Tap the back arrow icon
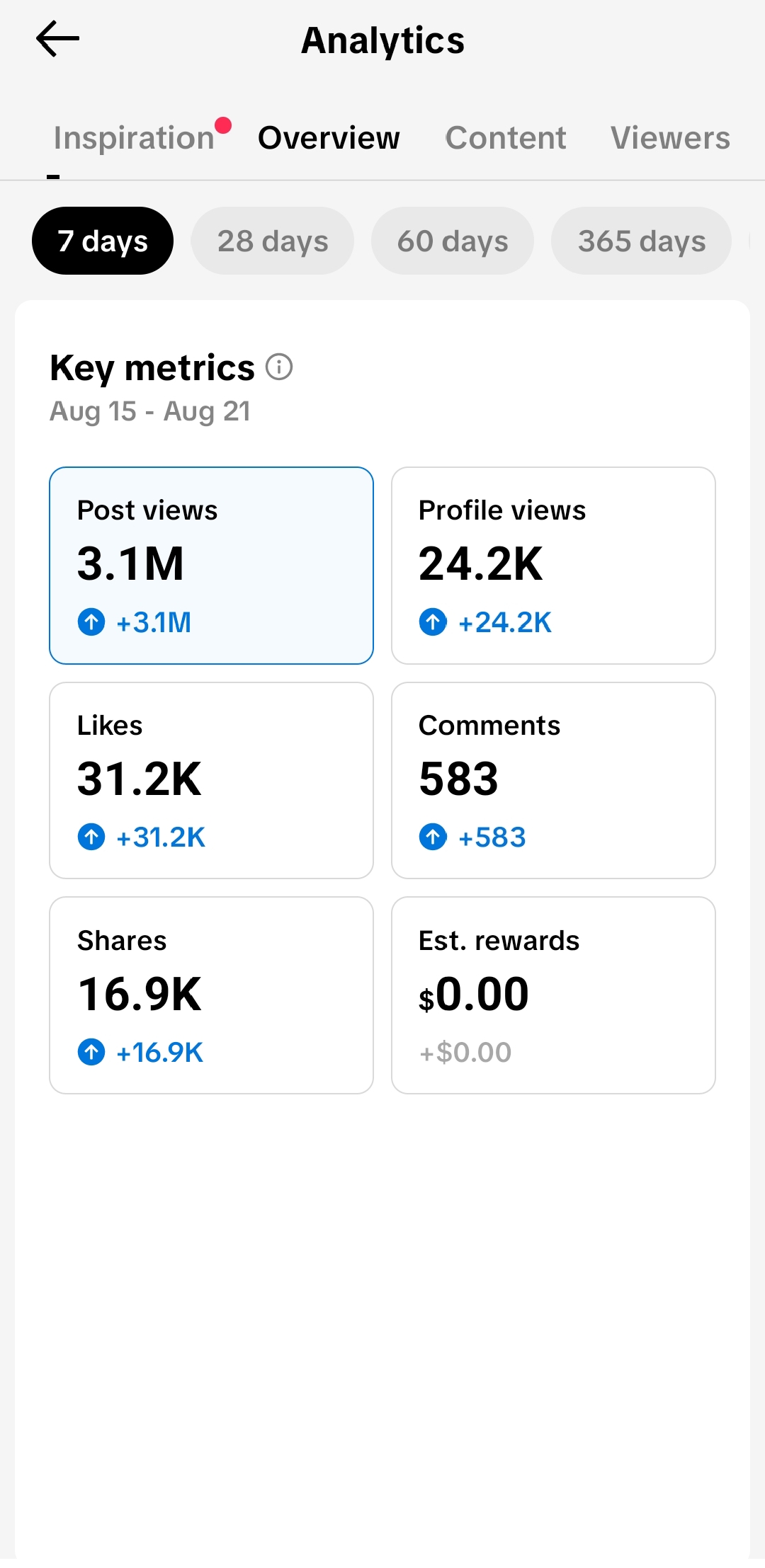This screenshot has width=765, height=1568. (x=57, y=39)
